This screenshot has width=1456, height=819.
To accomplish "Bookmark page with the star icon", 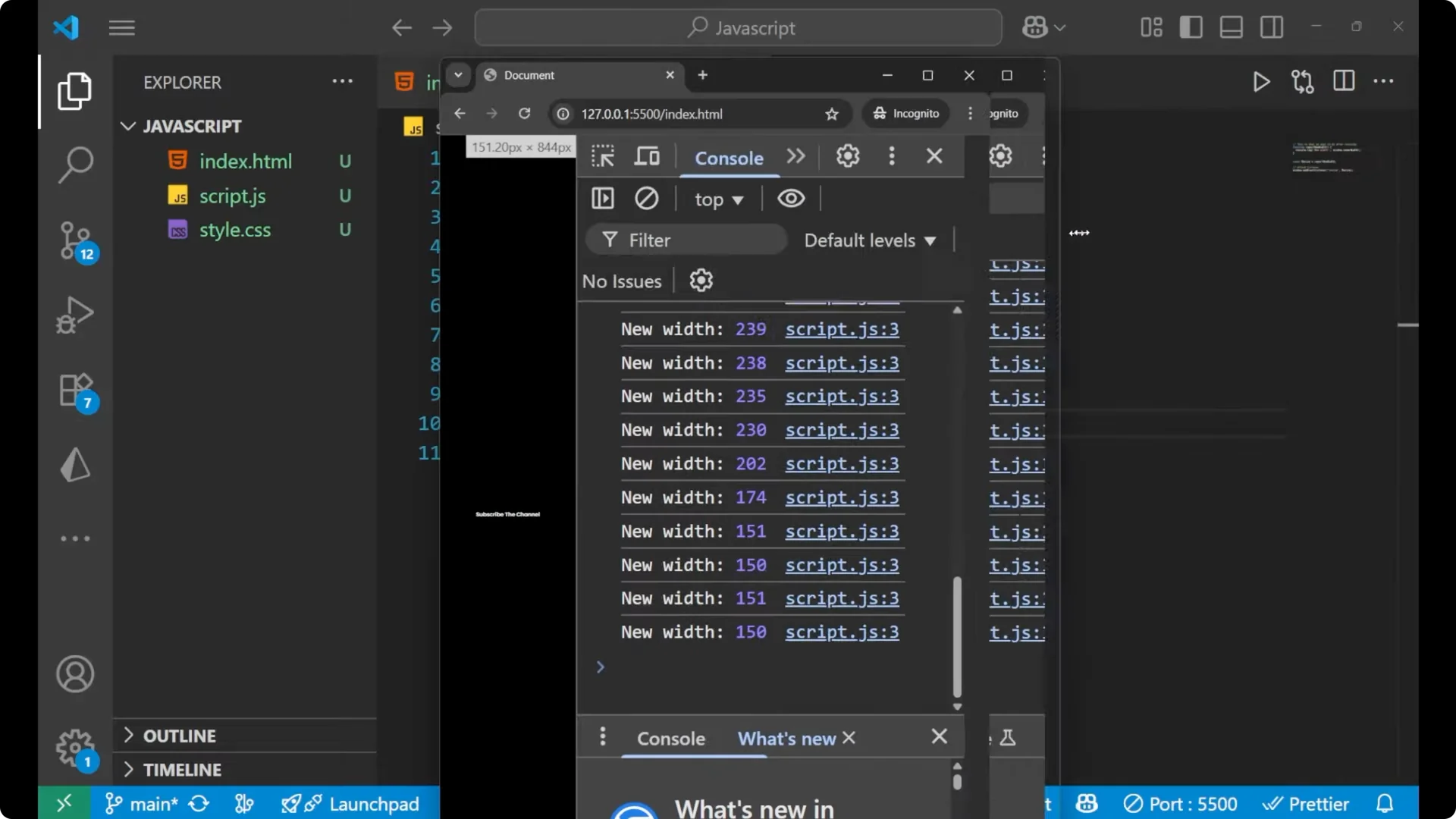I will (832, 114).
